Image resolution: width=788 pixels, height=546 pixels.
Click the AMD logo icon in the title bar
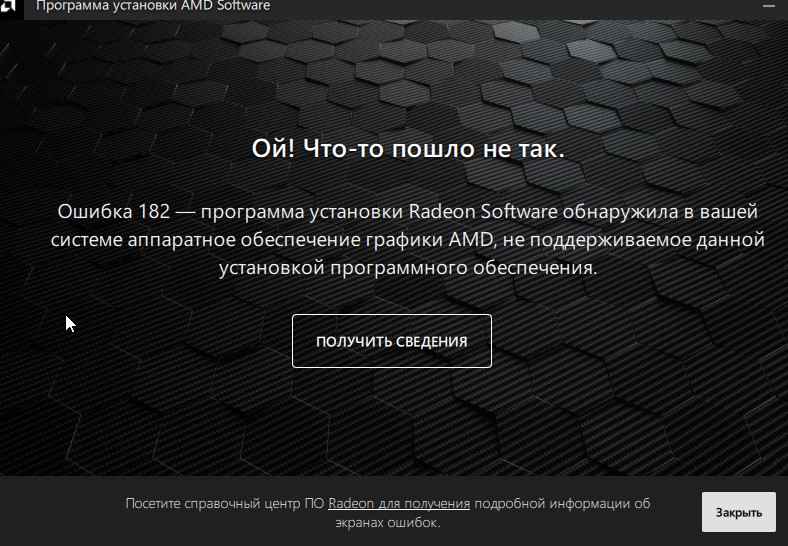click(x=8, y=5)
